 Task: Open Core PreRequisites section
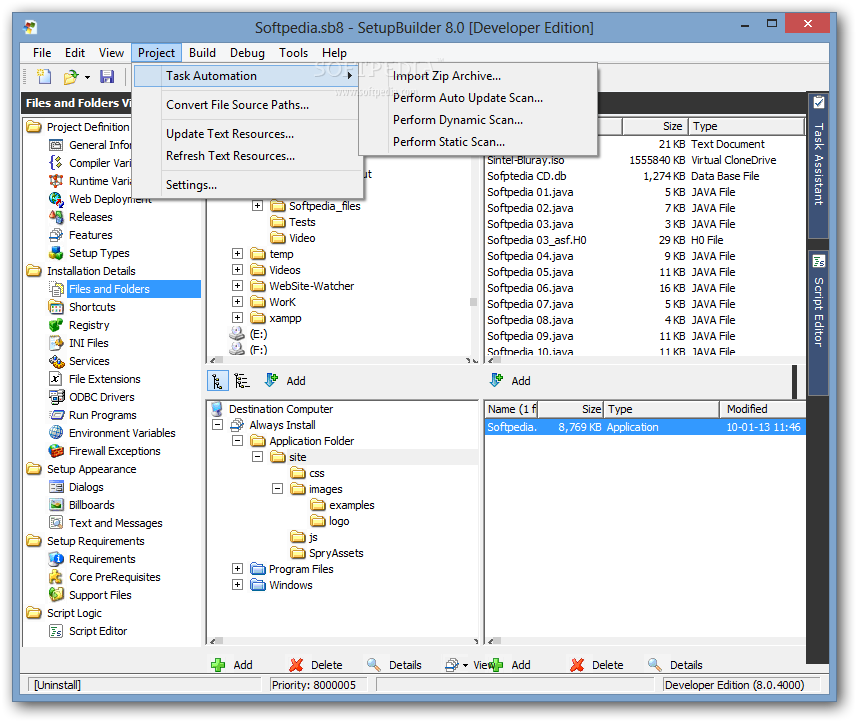pos(114,578)
